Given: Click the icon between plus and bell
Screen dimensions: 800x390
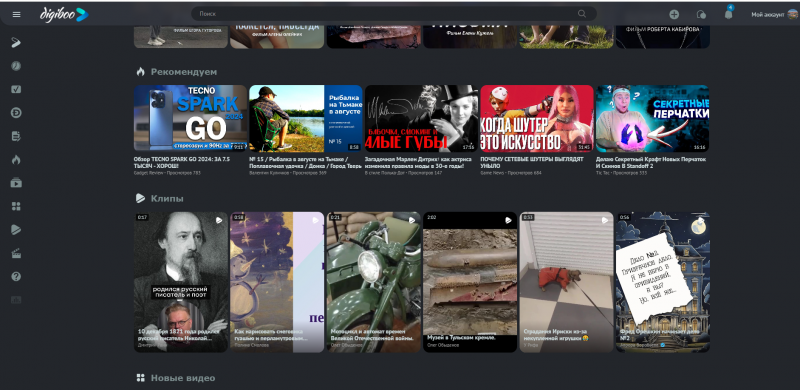Looking at the screenshot, I should (702, 14).
